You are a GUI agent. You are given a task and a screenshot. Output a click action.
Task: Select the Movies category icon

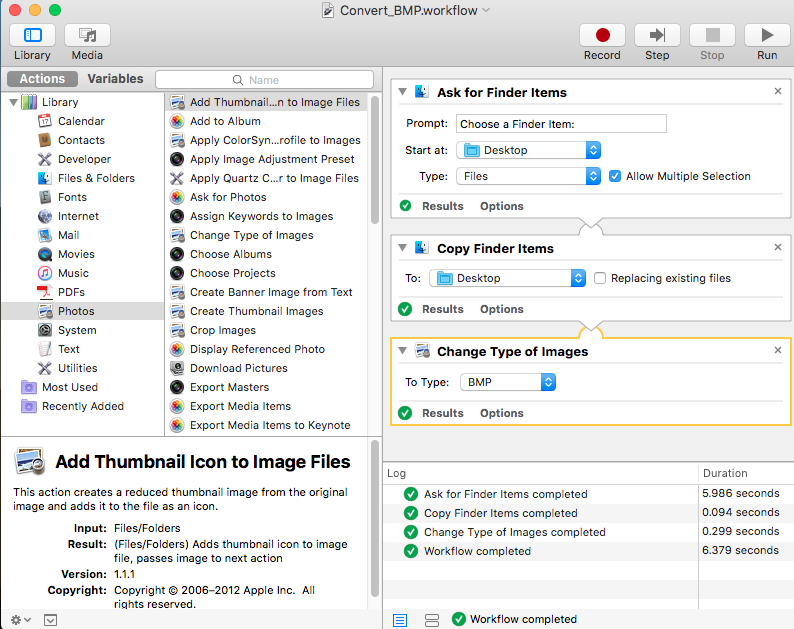(45, 254)
